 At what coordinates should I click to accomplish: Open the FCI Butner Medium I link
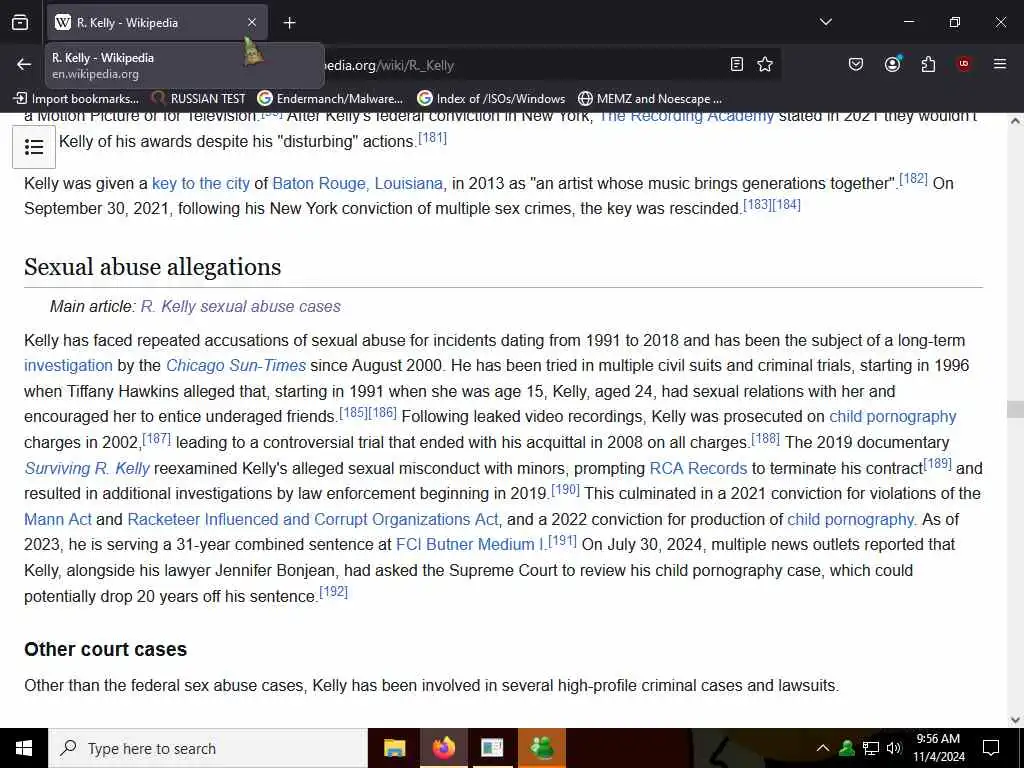470,544
